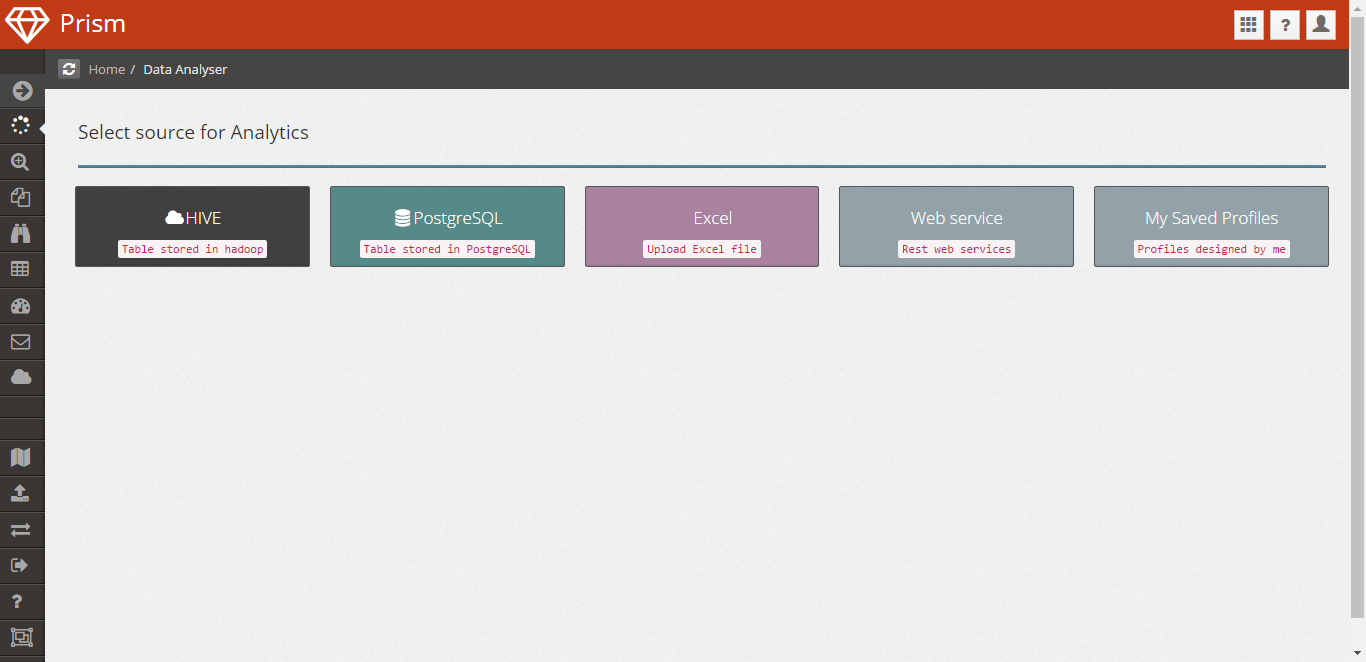Click the refresh icon beside Home
This screenshot has height=662, width=1366.
pyautogui.click(x=69, y=69)
